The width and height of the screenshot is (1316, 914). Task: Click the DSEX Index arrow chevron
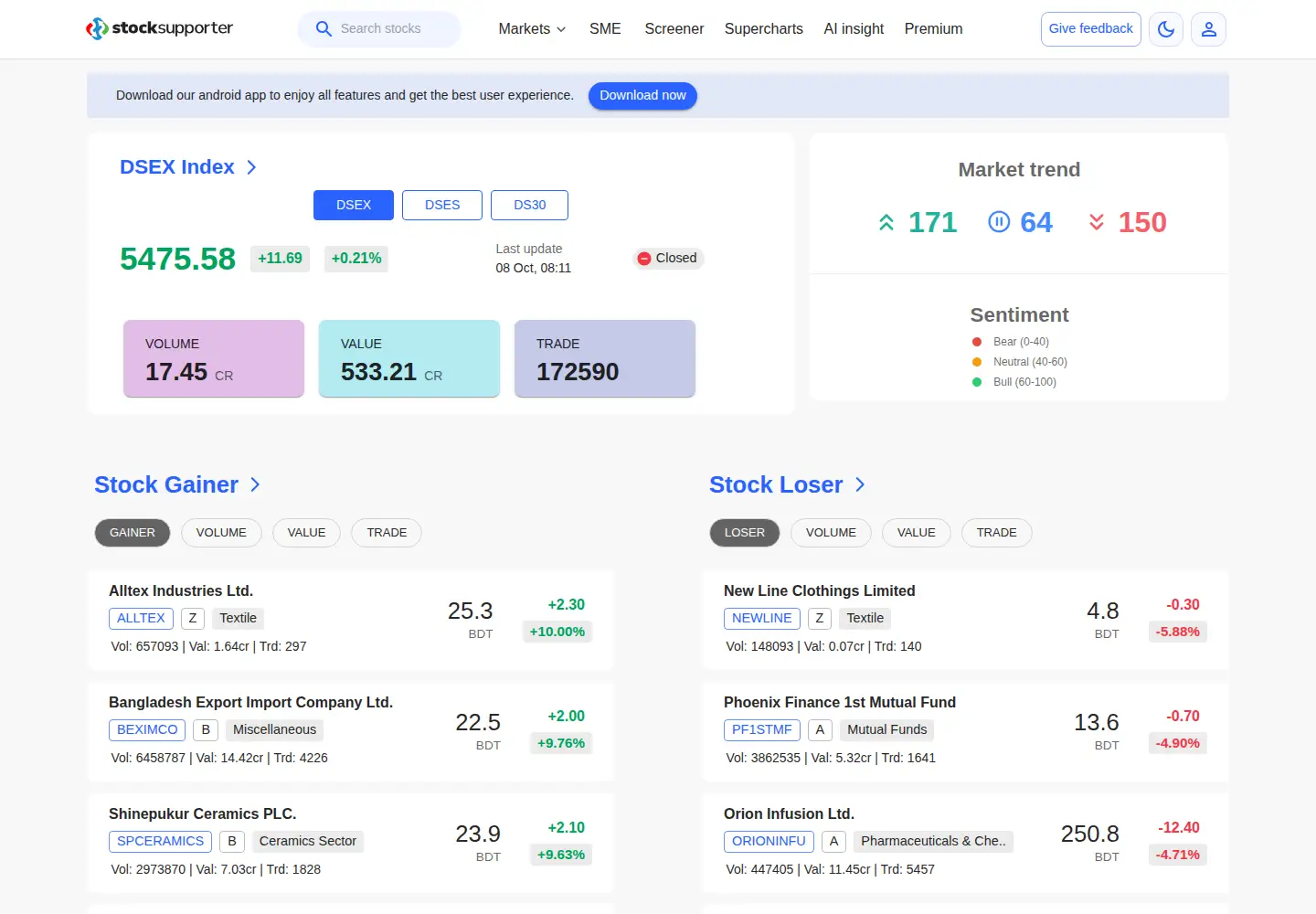pos(251,167)
